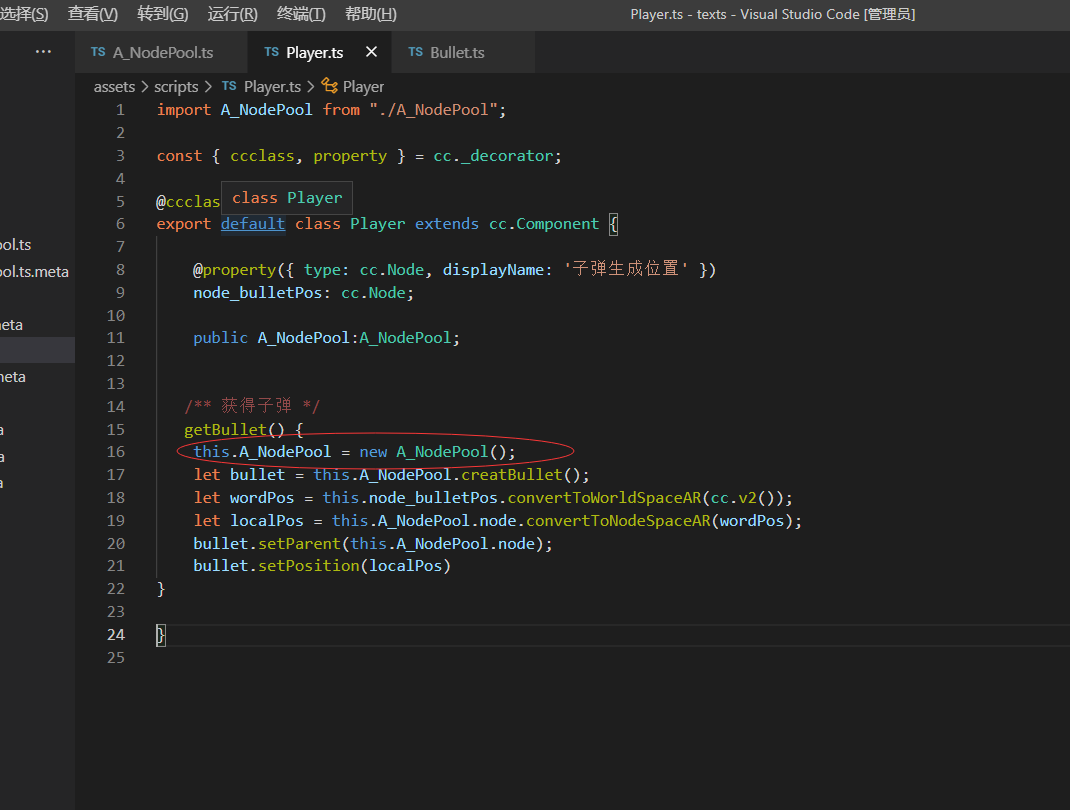Image resolution: width=1070 pixels, height=810 pixels.
Task: Select scripts in the breadcrumb path
Action: click(x=176, y=87)
